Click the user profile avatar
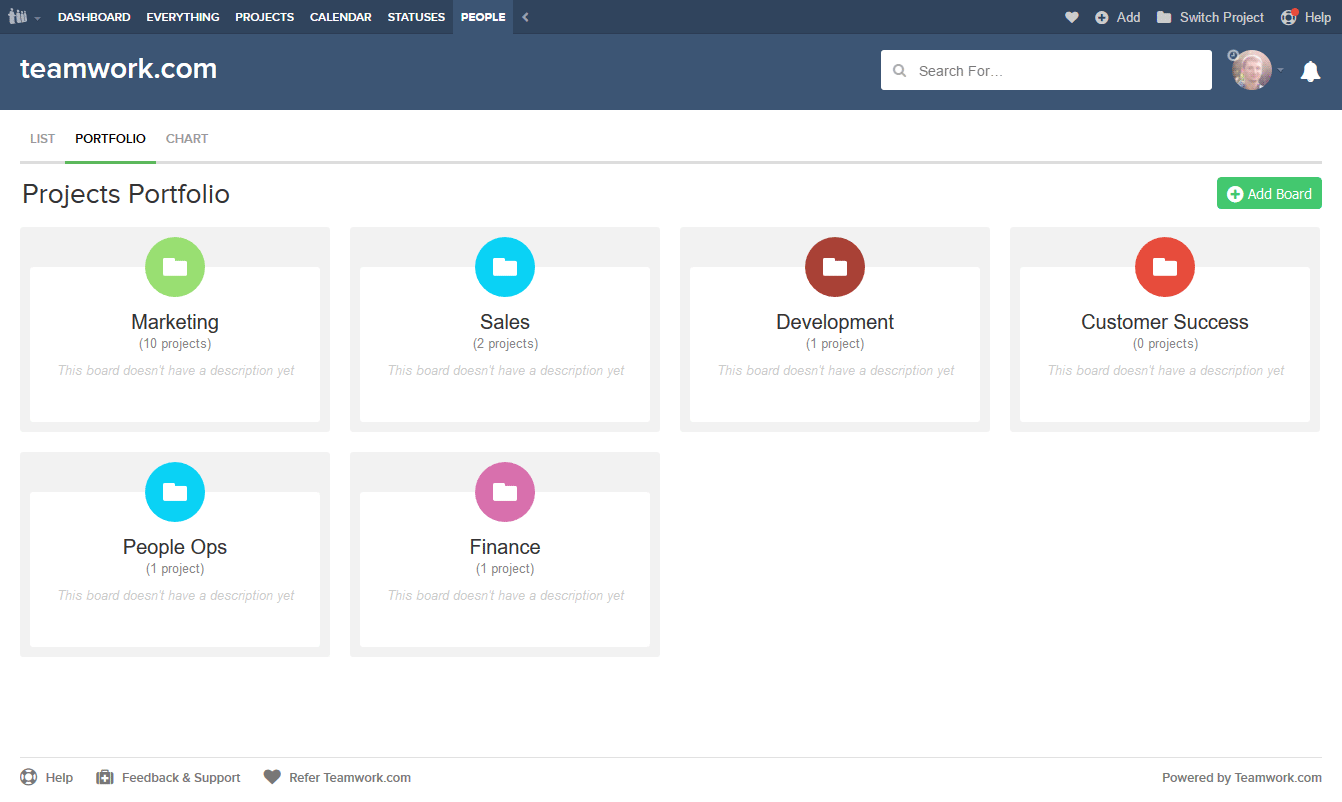1342x802 pixels. (x=1251, y=70)
